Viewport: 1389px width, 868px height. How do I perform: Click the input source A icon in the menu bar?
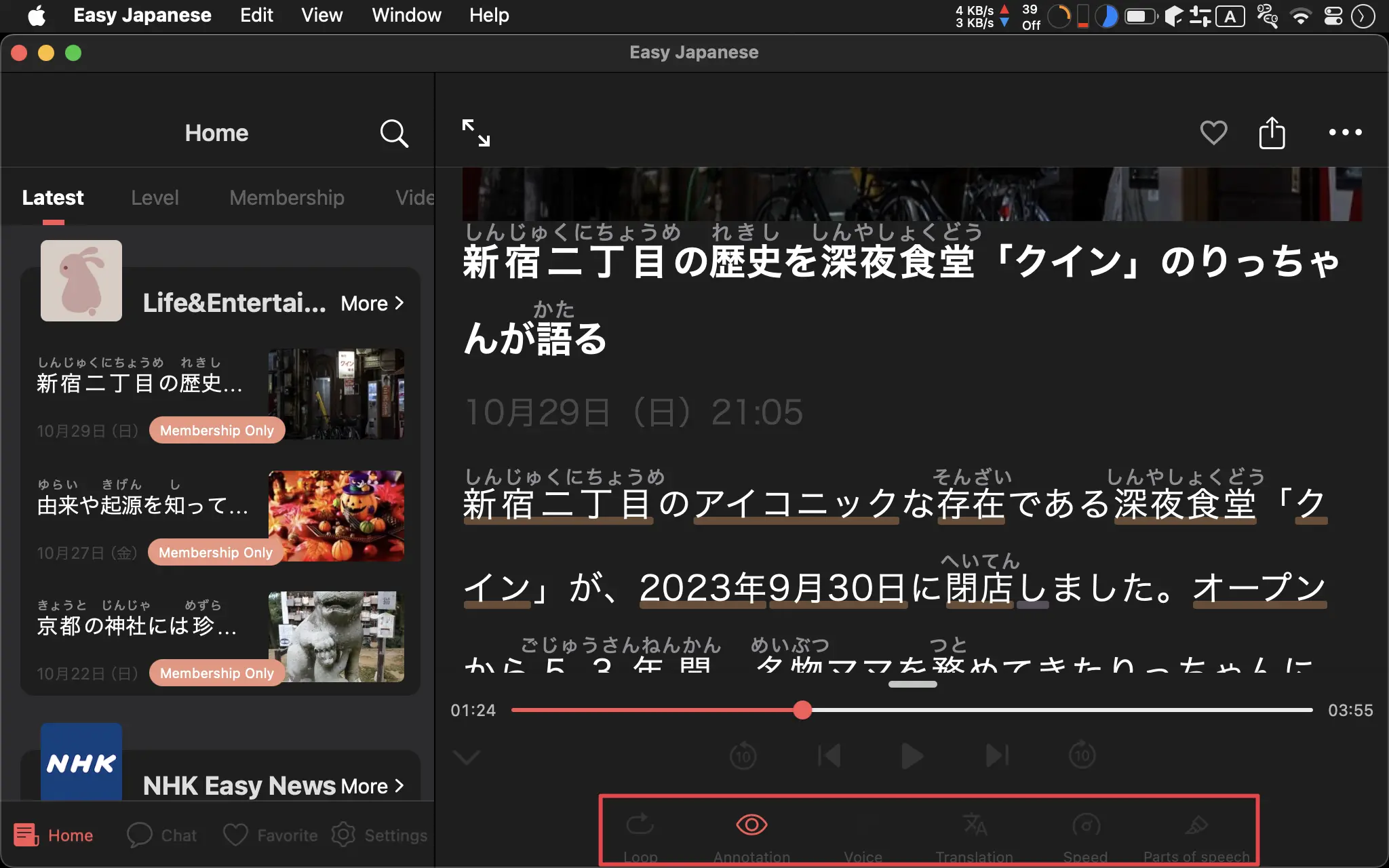pos(1230,16)
